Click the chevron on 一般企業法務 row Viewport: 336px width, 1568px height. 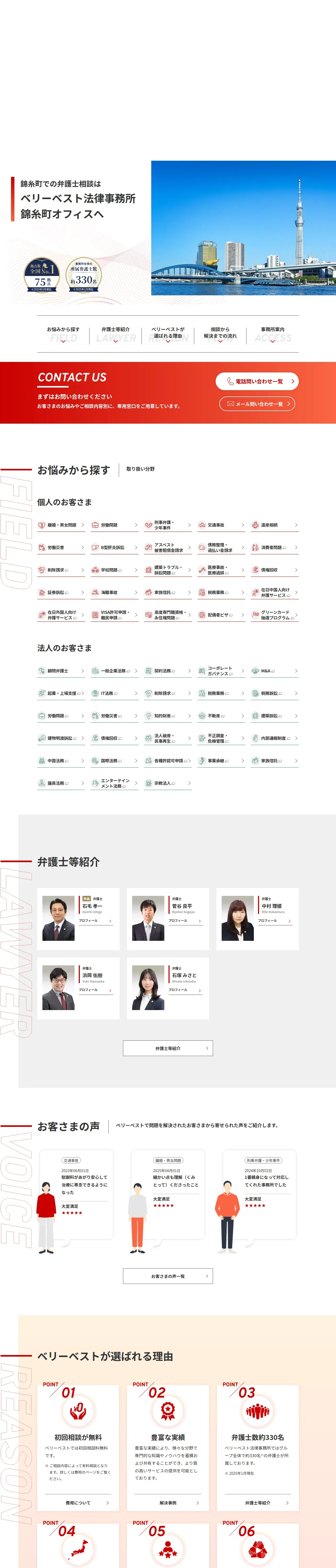pos(136,671)
